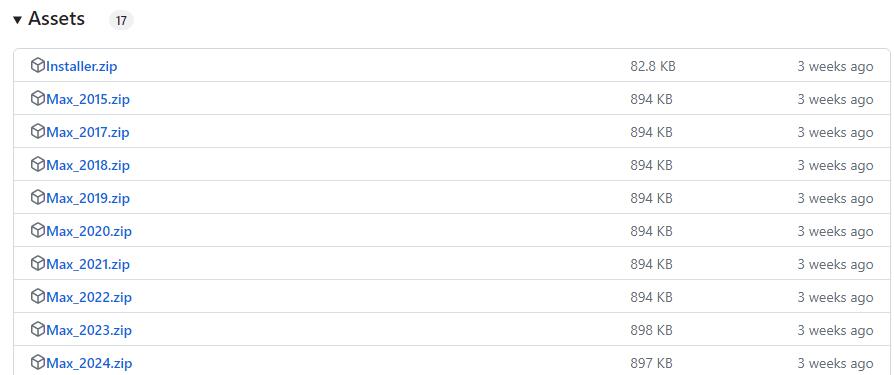Download Installer.zip asset

point(82,67)
